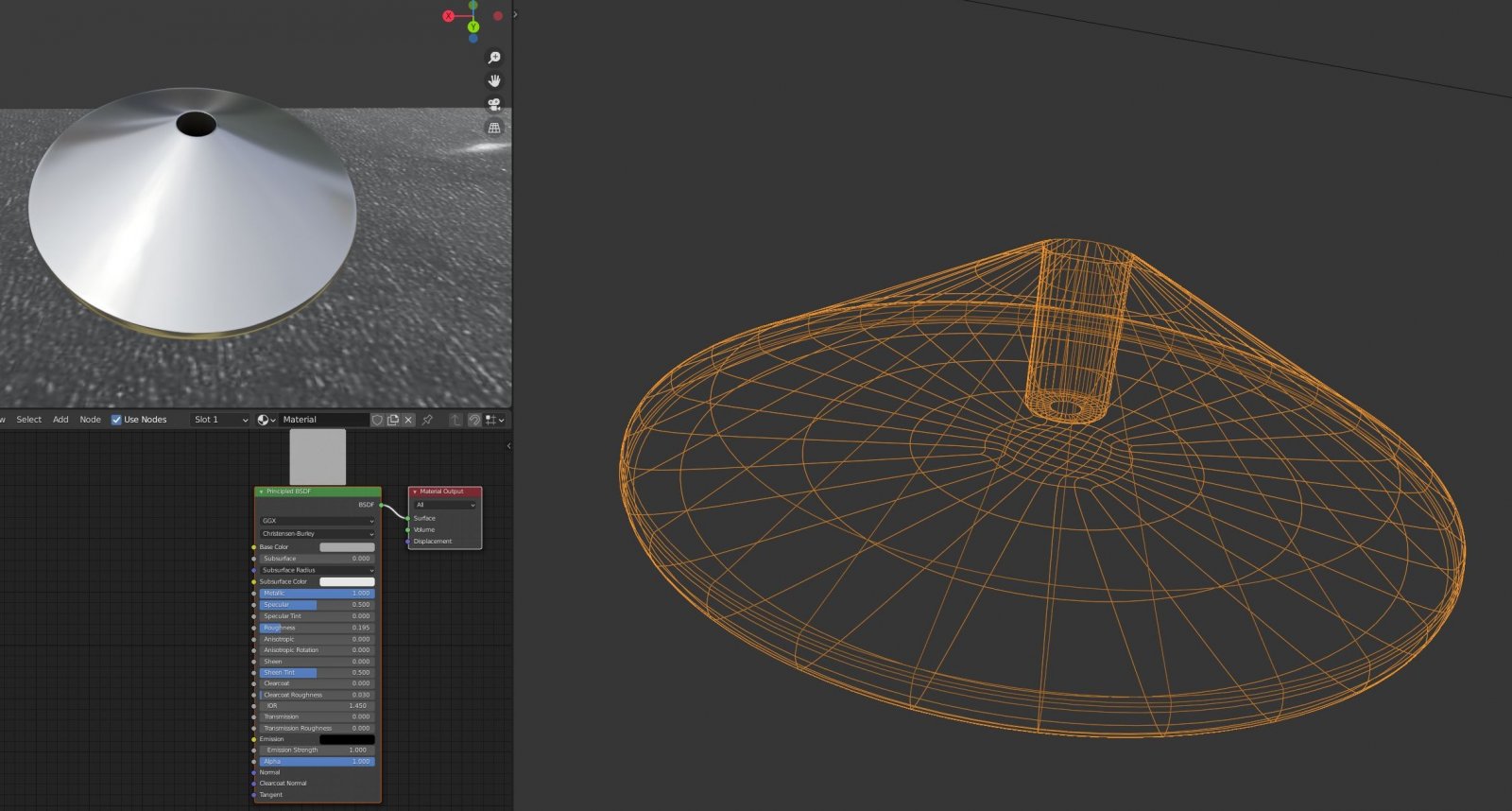Screen dimensions: 1512x811
Task: Open the Slot 1 dropdown
Action: point(220,420)
